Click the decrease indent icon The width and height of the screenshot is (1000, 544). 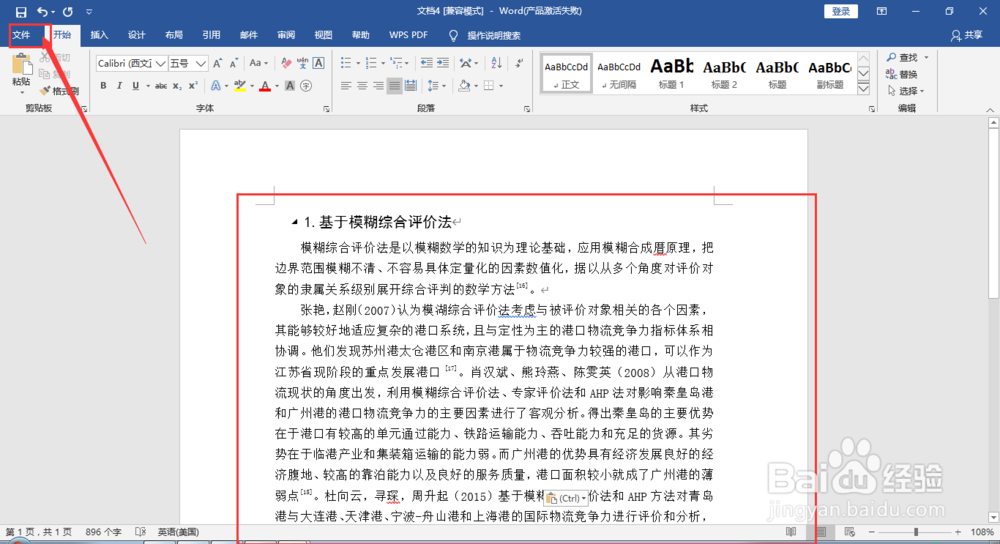click(426, 63)
